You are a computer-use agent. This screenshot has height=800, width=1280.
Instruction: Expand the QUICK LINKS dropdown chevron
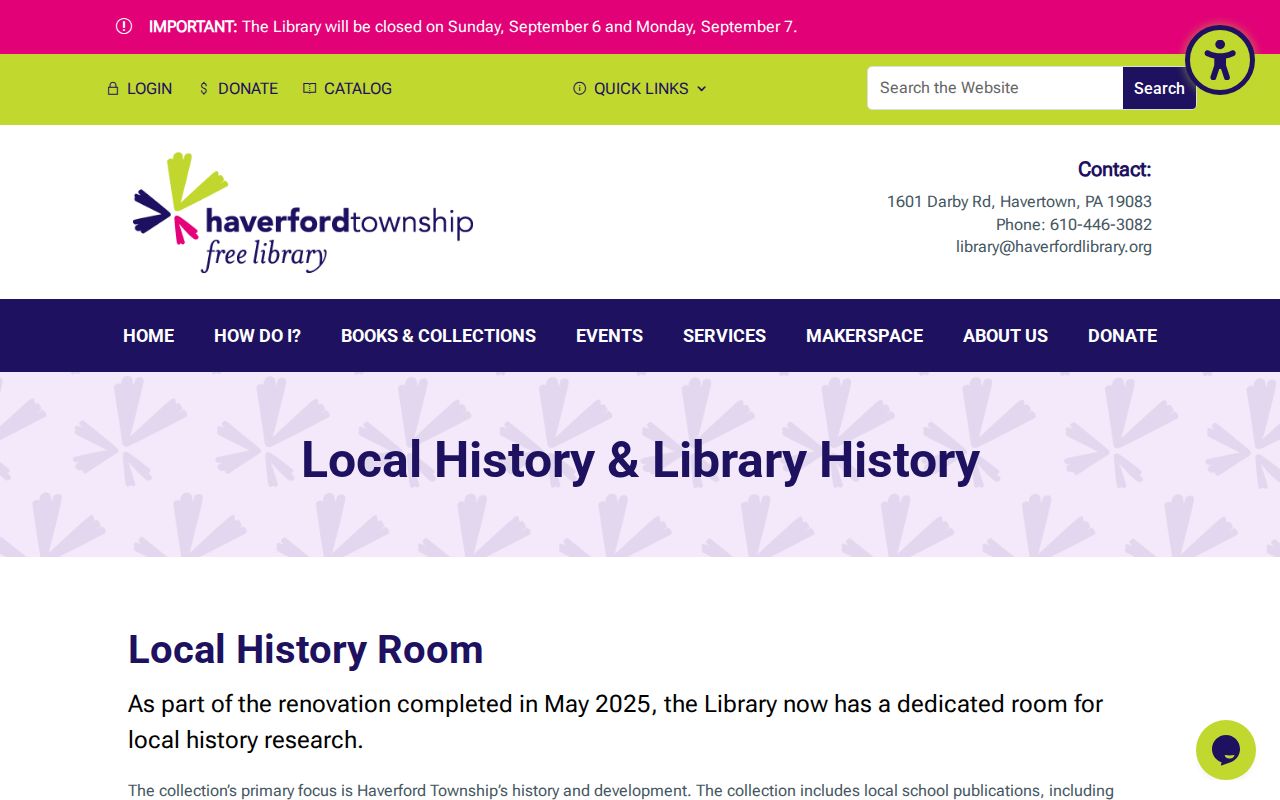(702, 88)
